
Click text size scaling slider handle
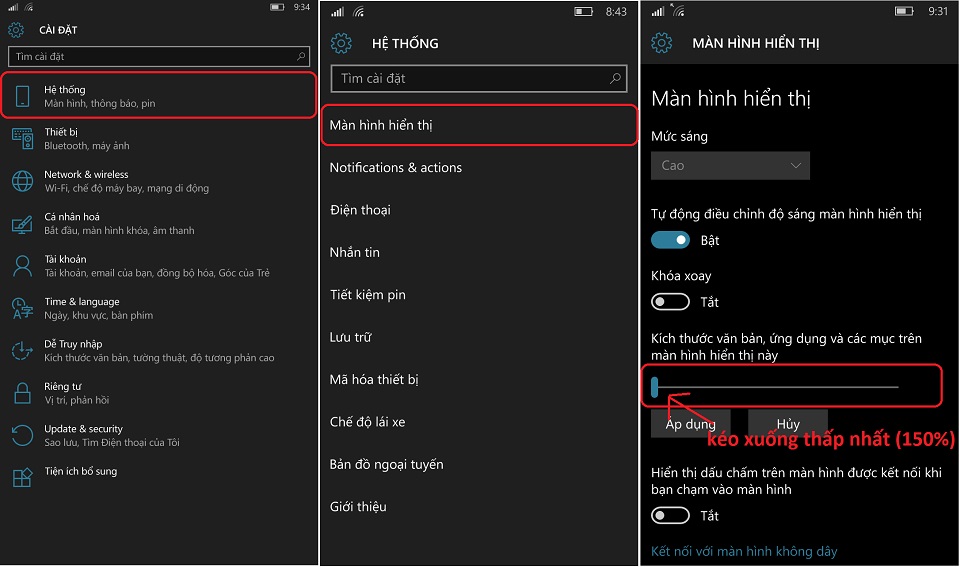pyautogui.click(x=654, y=387)
